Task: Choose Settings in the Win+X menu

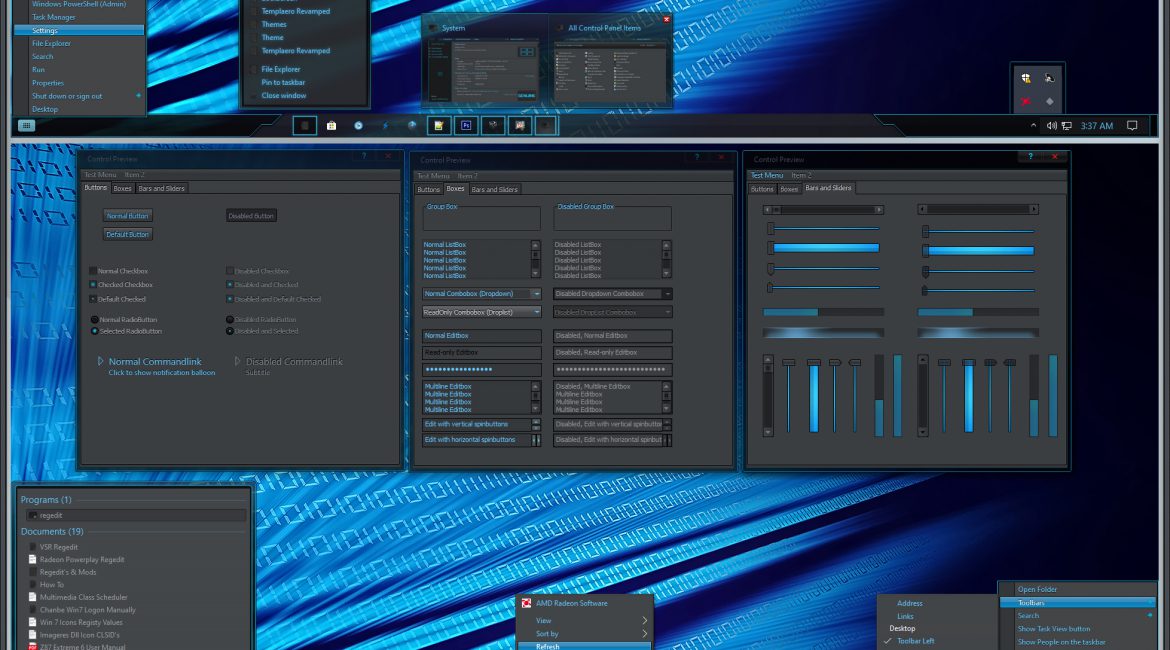Action: pos(79,30)
